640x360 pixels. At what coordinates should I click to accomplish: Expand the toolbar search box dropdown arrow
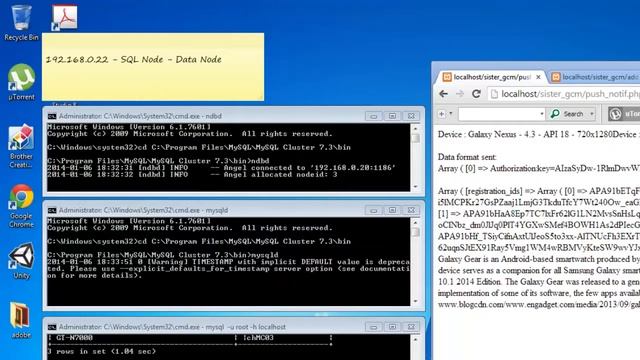tap(542, 114)
